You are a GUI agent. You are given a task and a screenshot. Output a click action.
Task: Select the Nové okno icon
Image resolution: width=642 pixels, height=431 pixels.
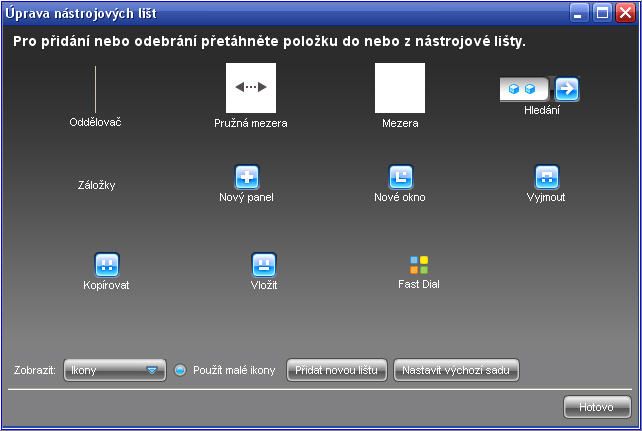tap(400, 177)
